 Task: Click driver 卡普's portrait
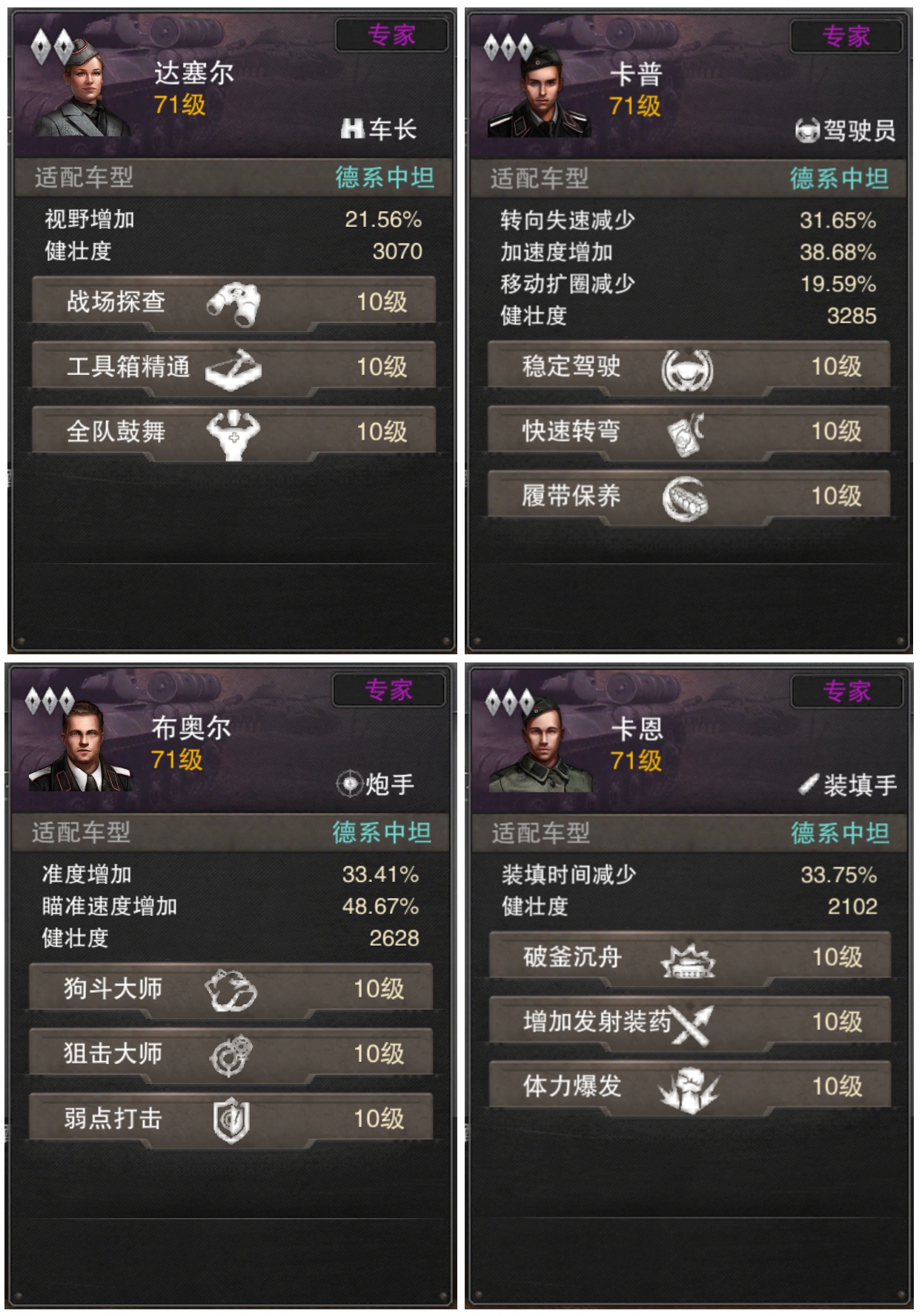(540, 90)
